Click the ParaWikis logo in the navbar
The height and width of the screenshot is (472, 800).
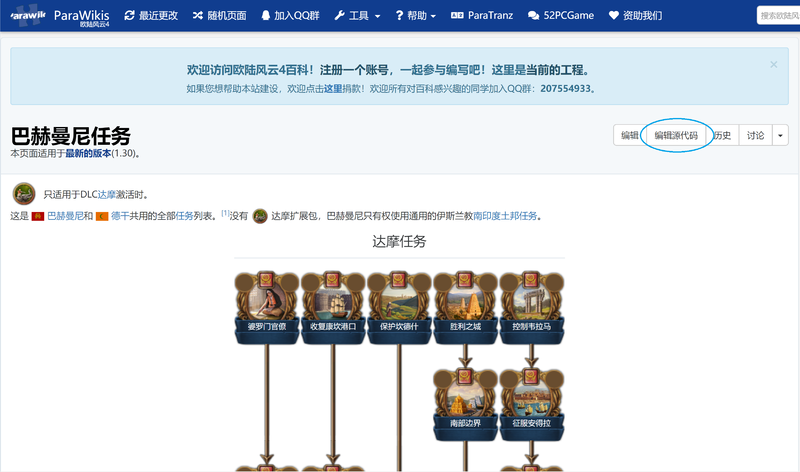pyautogui.click(x=60, y=15)
